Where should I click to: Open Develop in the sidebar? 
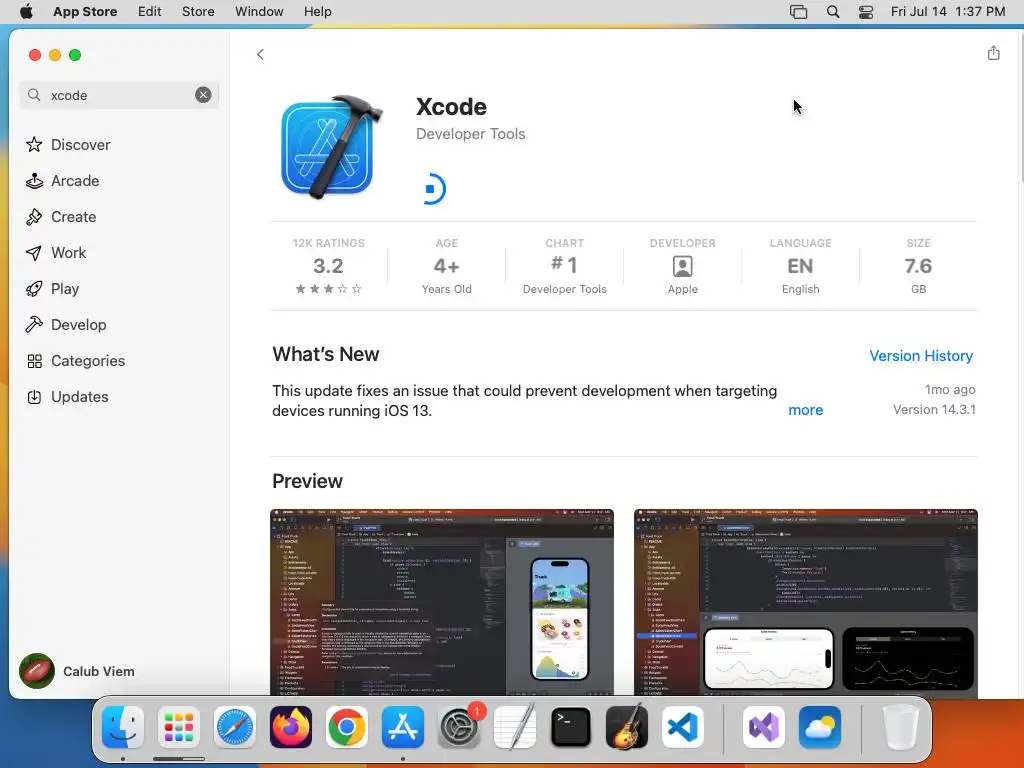pyautogui.click(x=66, y=325)
